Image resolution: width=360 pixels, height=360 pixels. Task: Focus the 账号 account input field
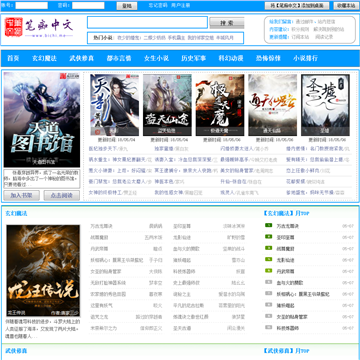click(x=32, y=6)
